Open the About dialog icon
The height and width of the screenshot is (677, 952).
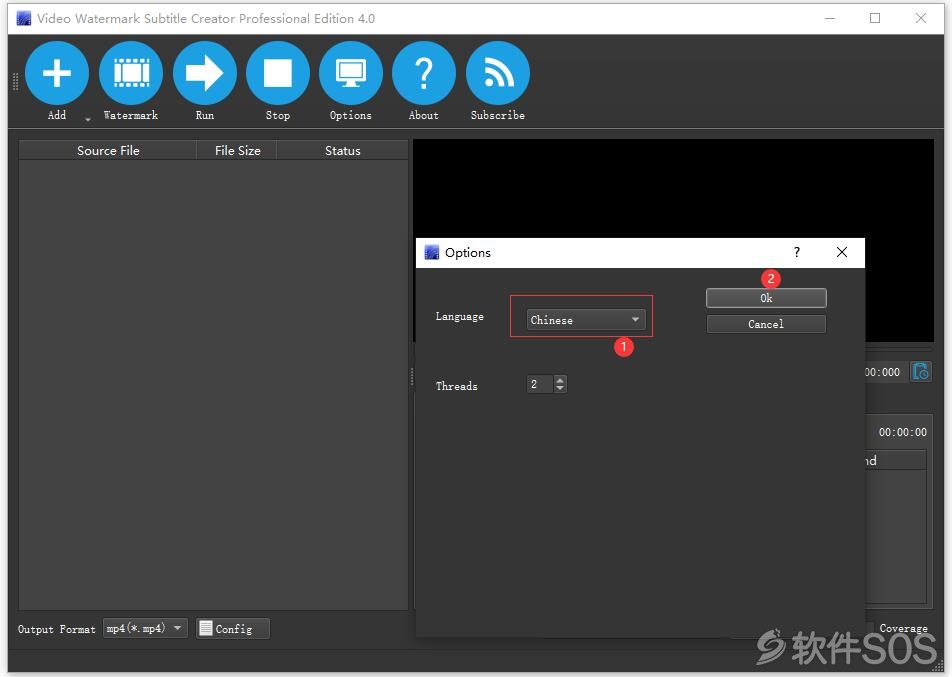[424, 73]
